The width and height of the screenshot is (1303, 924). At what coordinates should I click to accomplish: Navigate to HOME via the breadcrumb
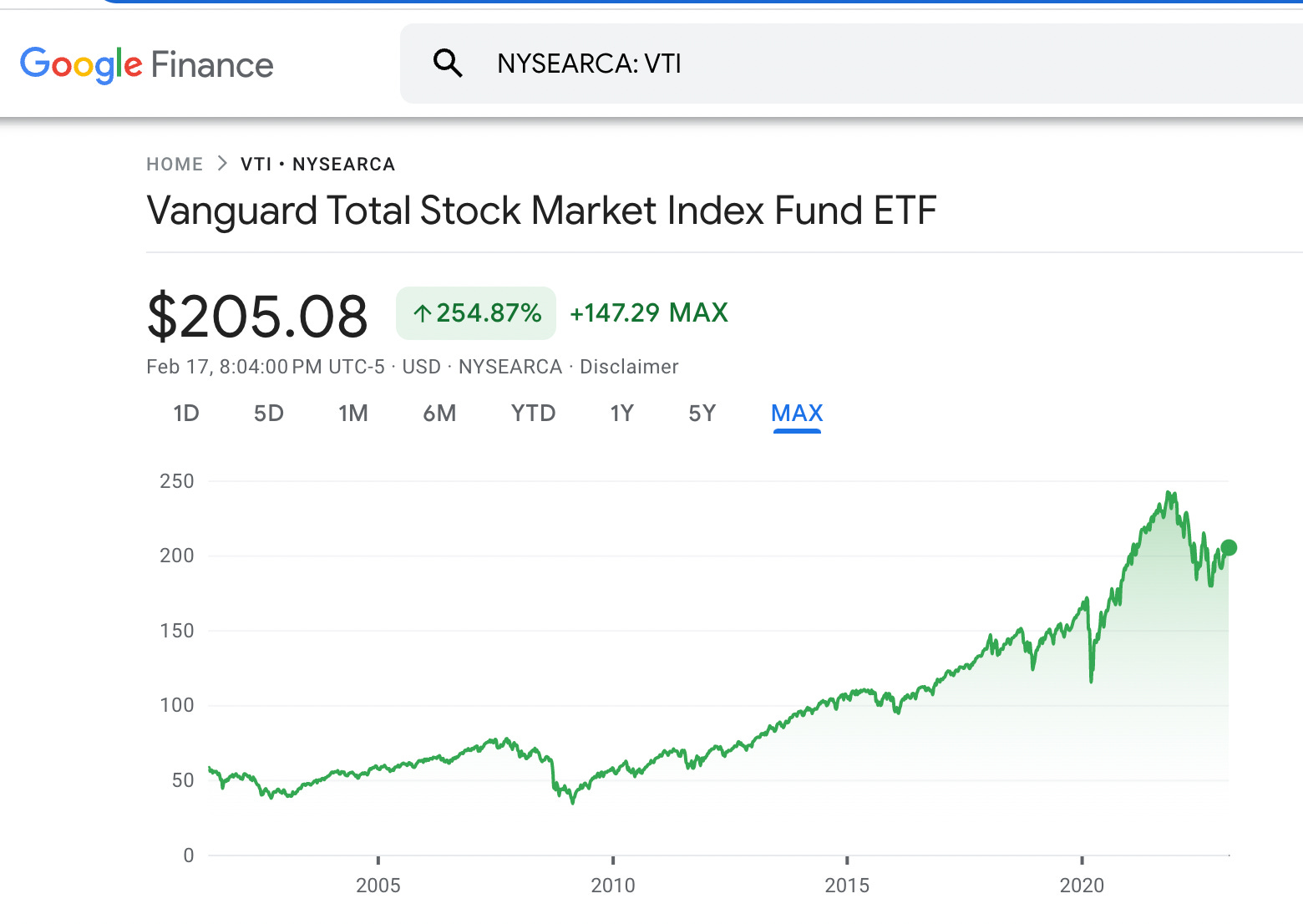click(x=175, y=164)
